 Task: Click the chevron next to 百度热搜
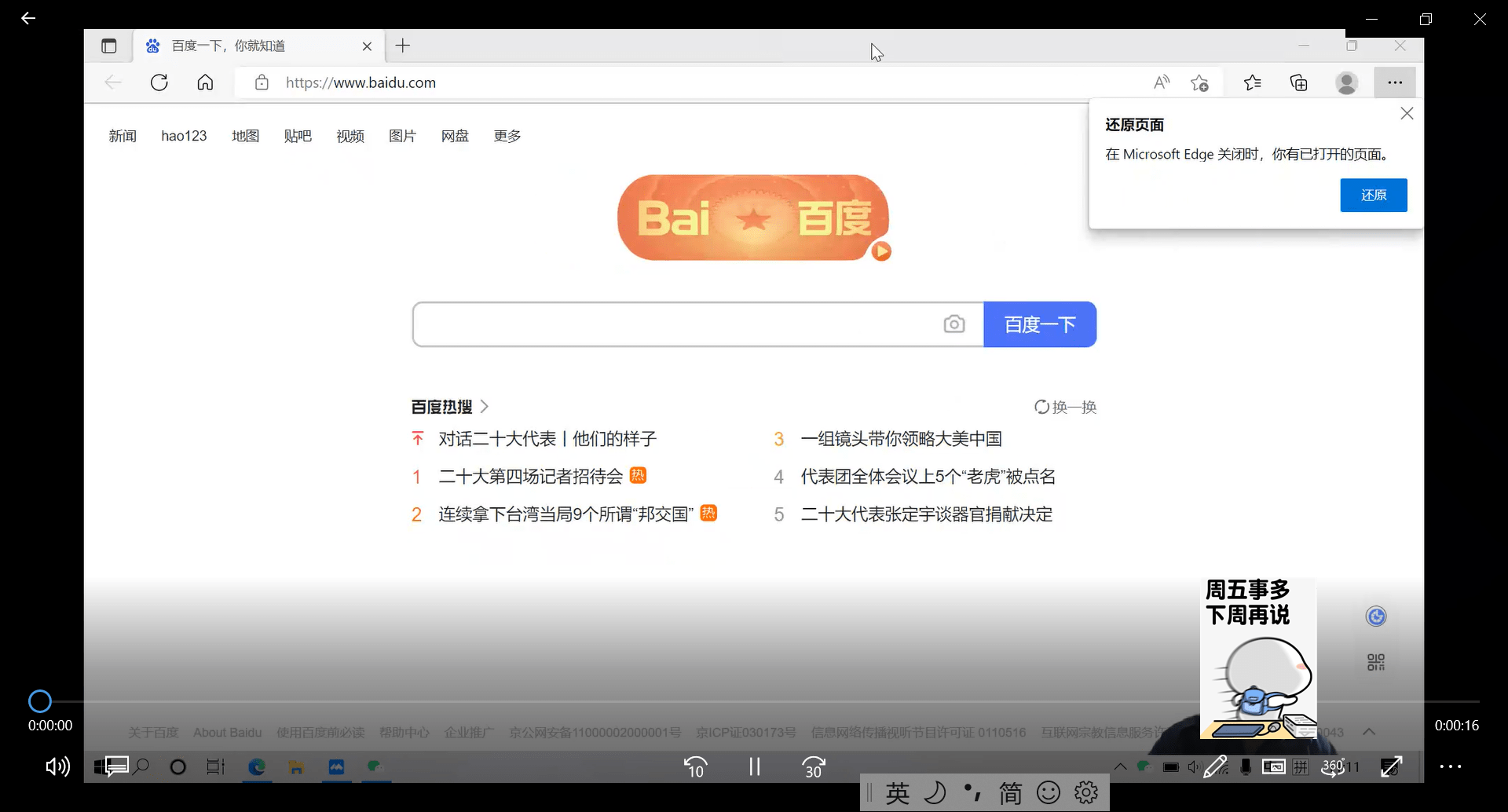[485, 407]
